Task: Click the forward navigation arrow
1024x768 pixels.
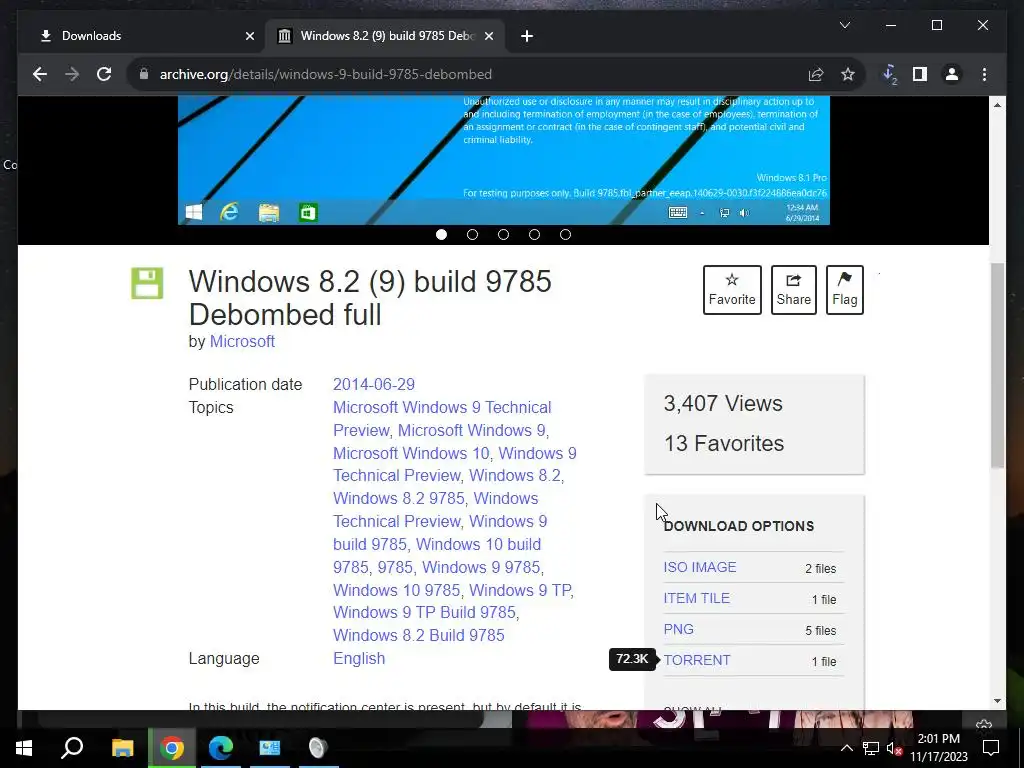Action: (x=72, y=74)
